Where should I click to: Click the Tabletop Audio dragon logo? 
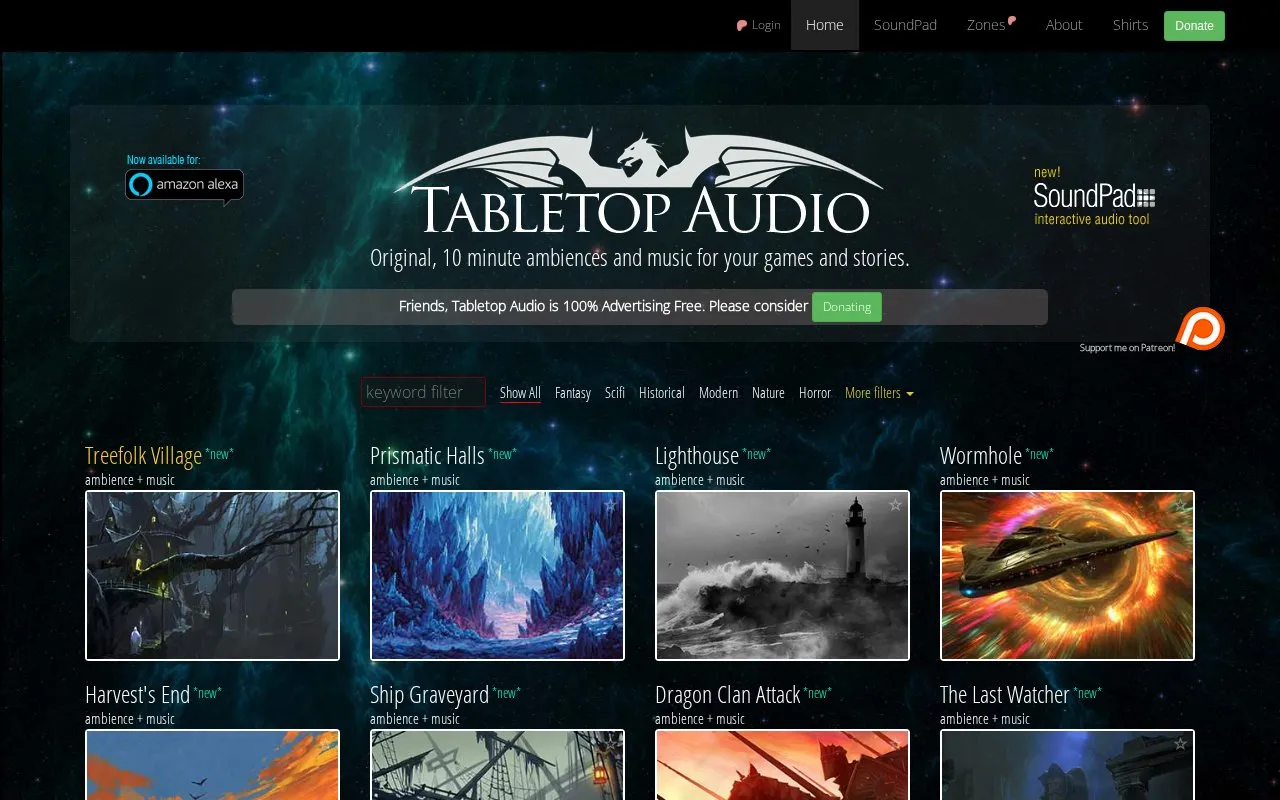tap(638, 181)
